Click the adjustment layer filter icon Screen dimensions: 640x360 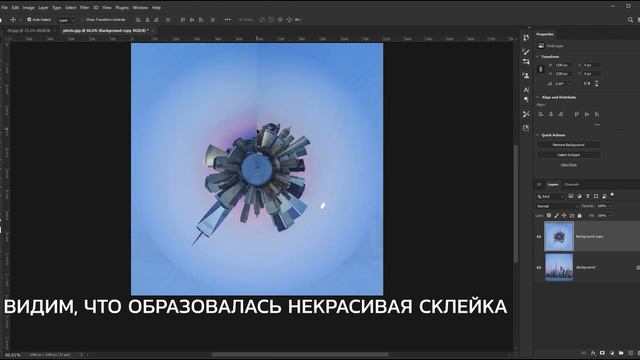coord(579,196)
